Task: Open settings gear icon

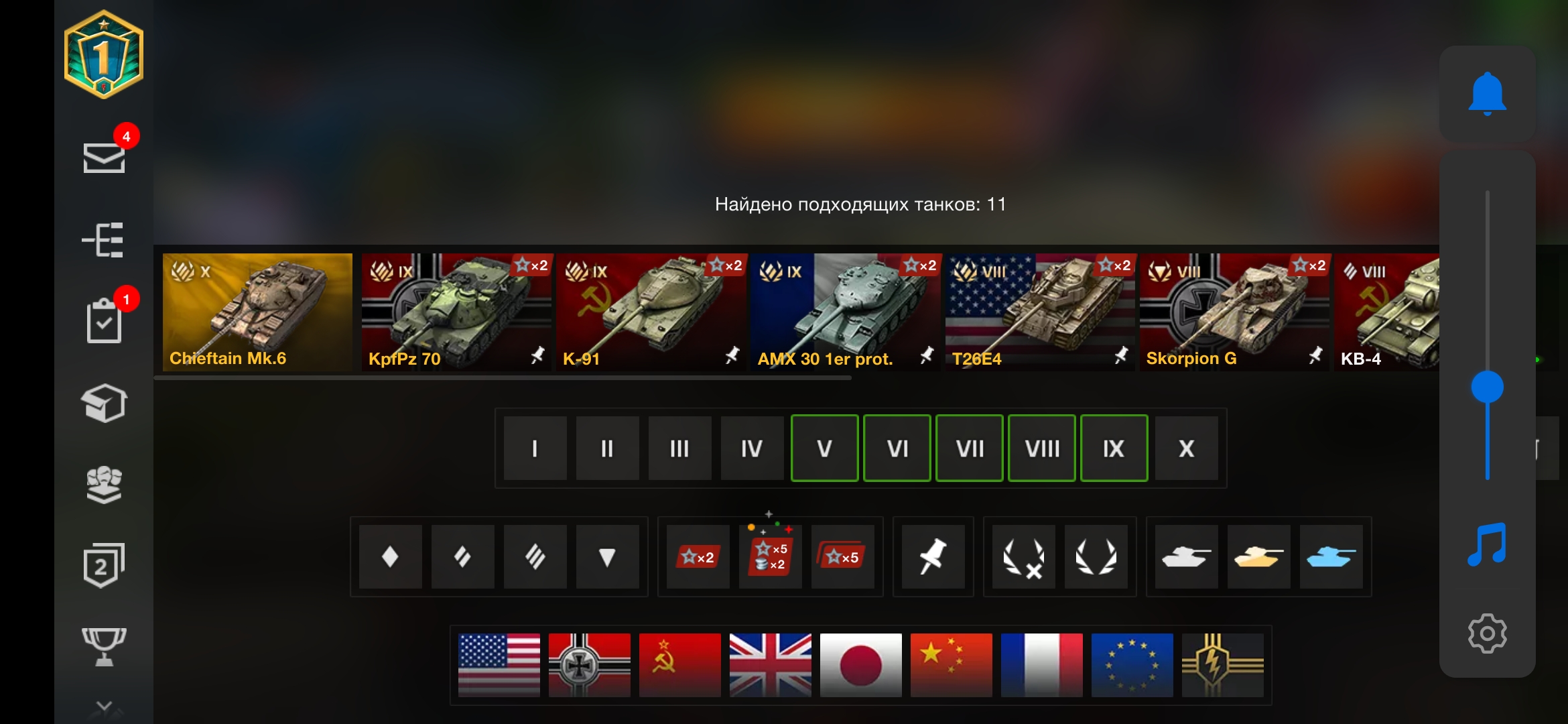Action: (x=1487, y=633)
